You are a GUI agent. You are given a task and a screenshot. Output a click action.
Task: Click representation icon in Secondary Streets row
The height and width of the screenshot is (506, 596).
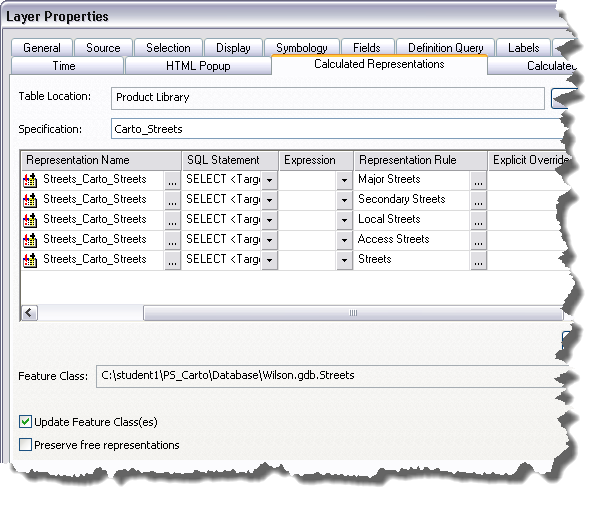(x=30, y=200)
